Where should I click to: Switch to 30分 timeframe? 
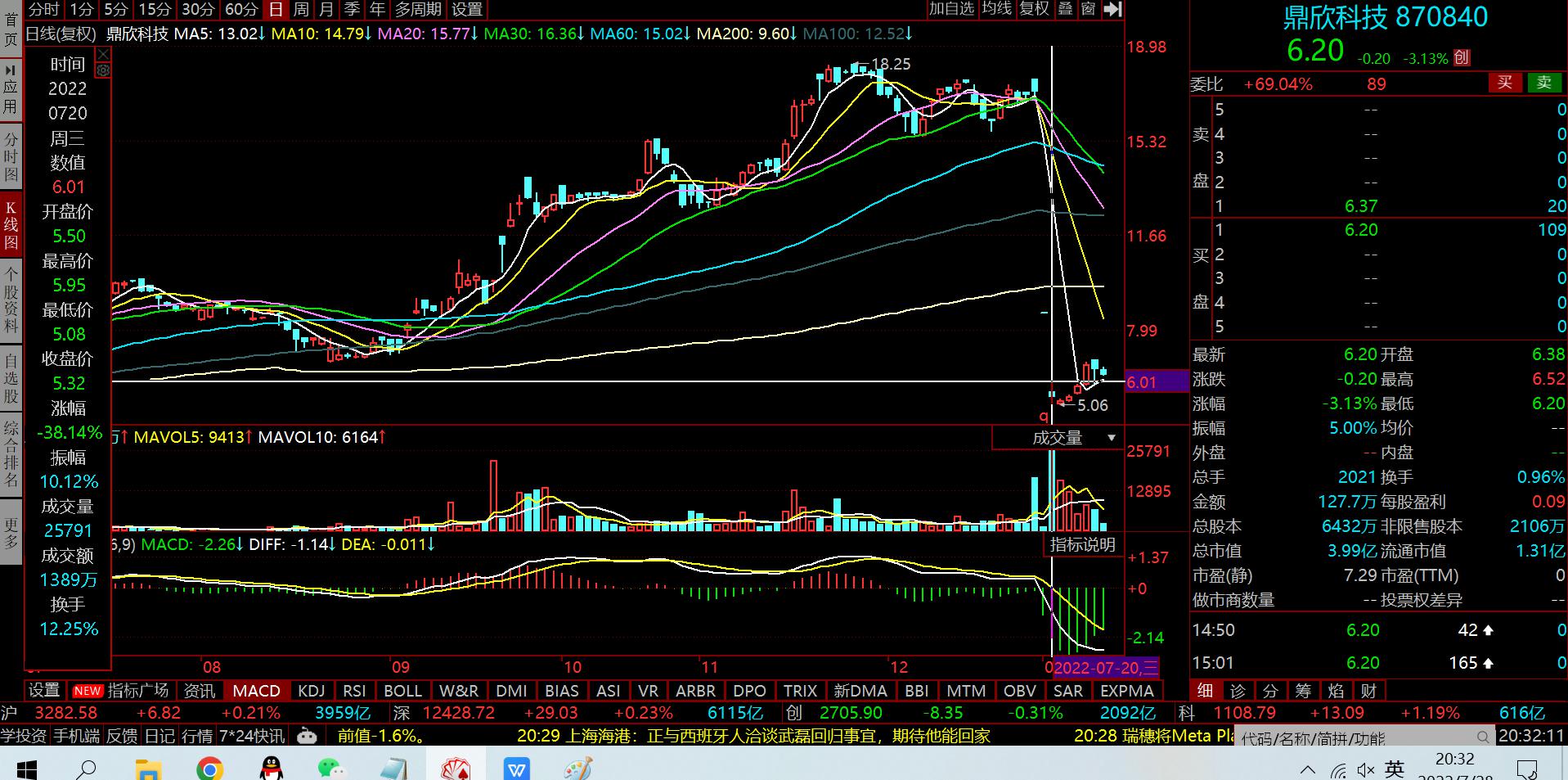pos(198,10)
